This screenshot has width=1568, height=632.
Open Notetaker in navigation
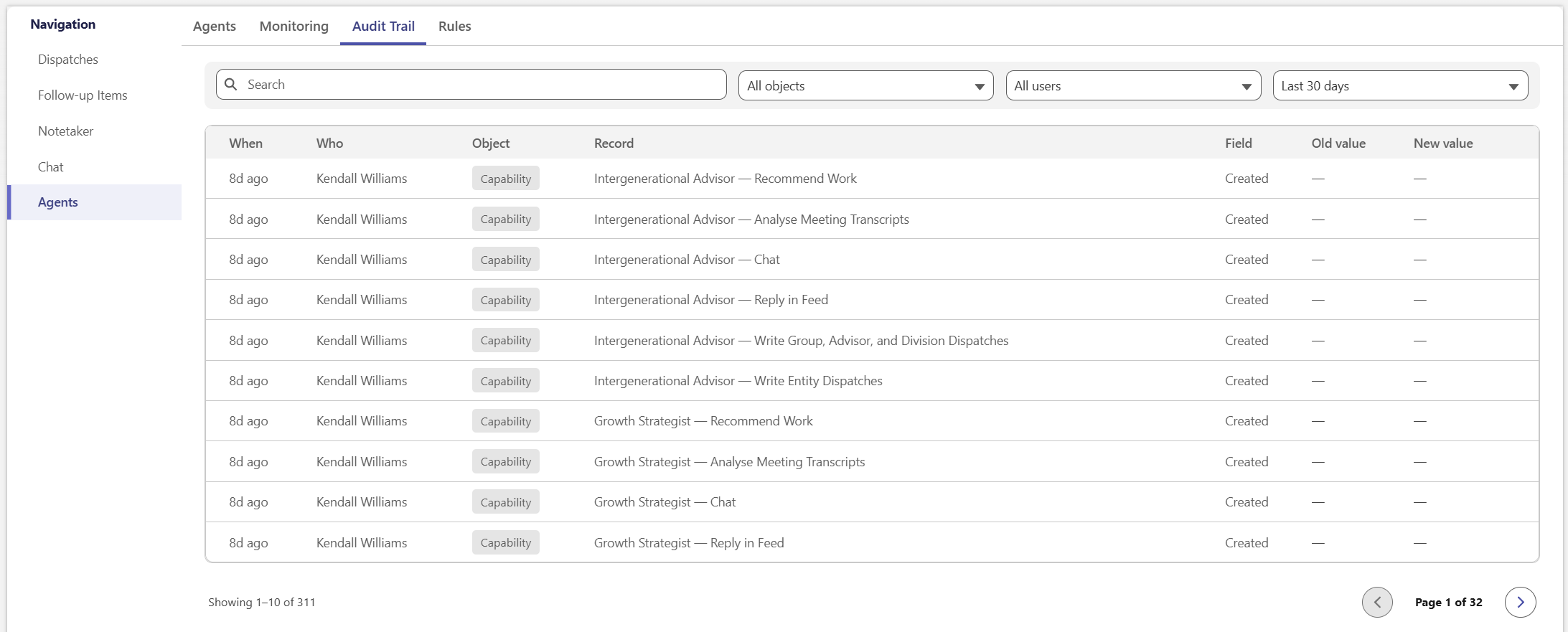tap(65, 131)
